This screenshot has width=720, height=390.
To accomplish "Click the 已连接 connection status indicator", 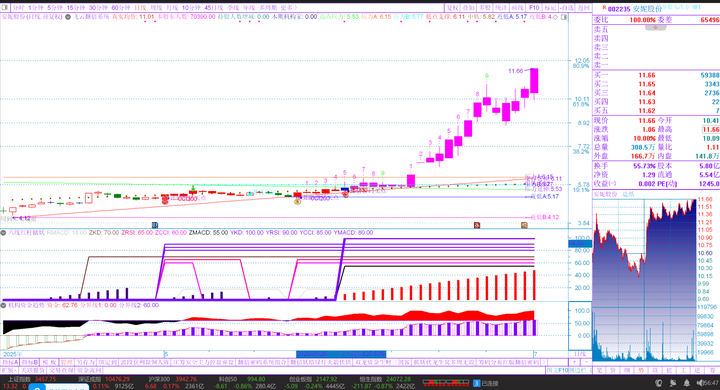I will [486, 383].
